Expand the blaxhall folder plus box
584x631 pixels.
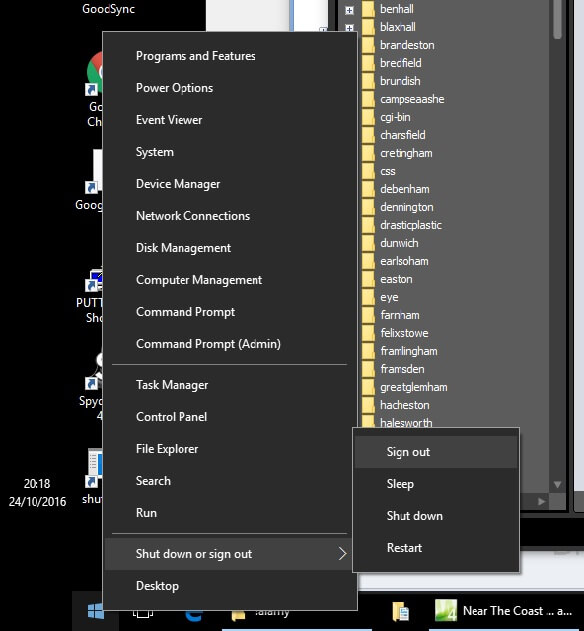point(349,28)
